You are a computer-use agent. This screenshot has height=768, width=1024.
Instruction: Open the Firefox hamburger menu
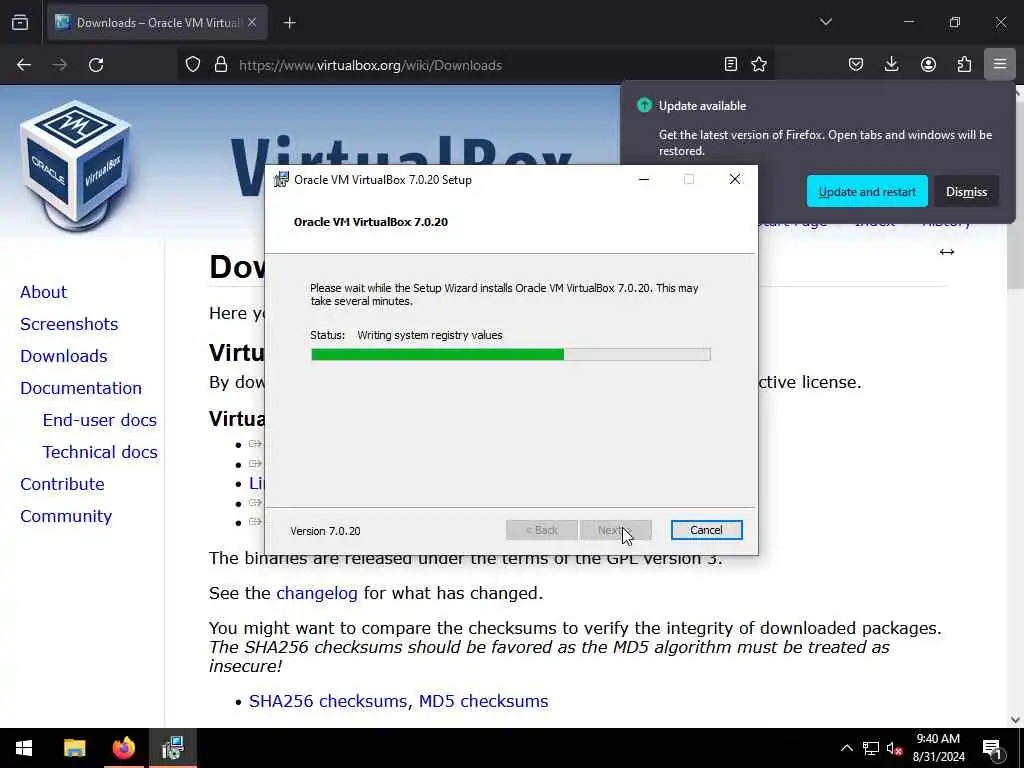point(1000,64)
